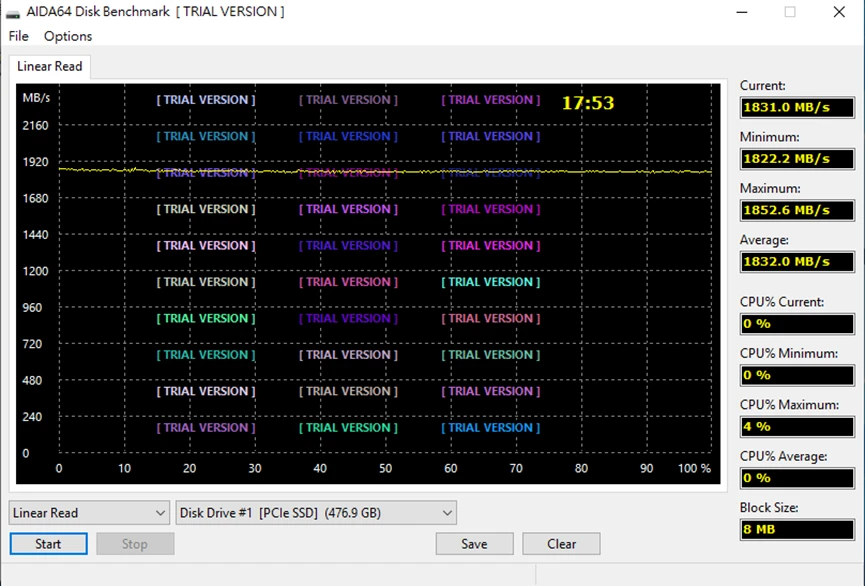Minimize the AIDA64 Disk Benchmark window
This screenshot has width=865, height=586.
tap(742, 12)
